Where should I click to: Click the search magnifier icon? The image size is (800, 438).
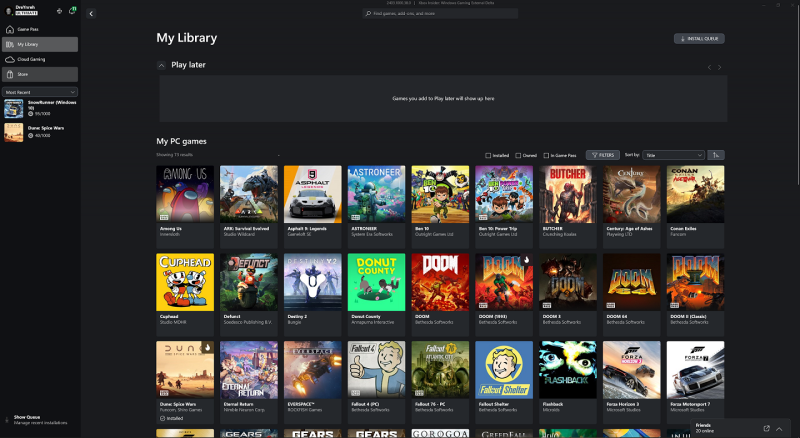point(368,14)
